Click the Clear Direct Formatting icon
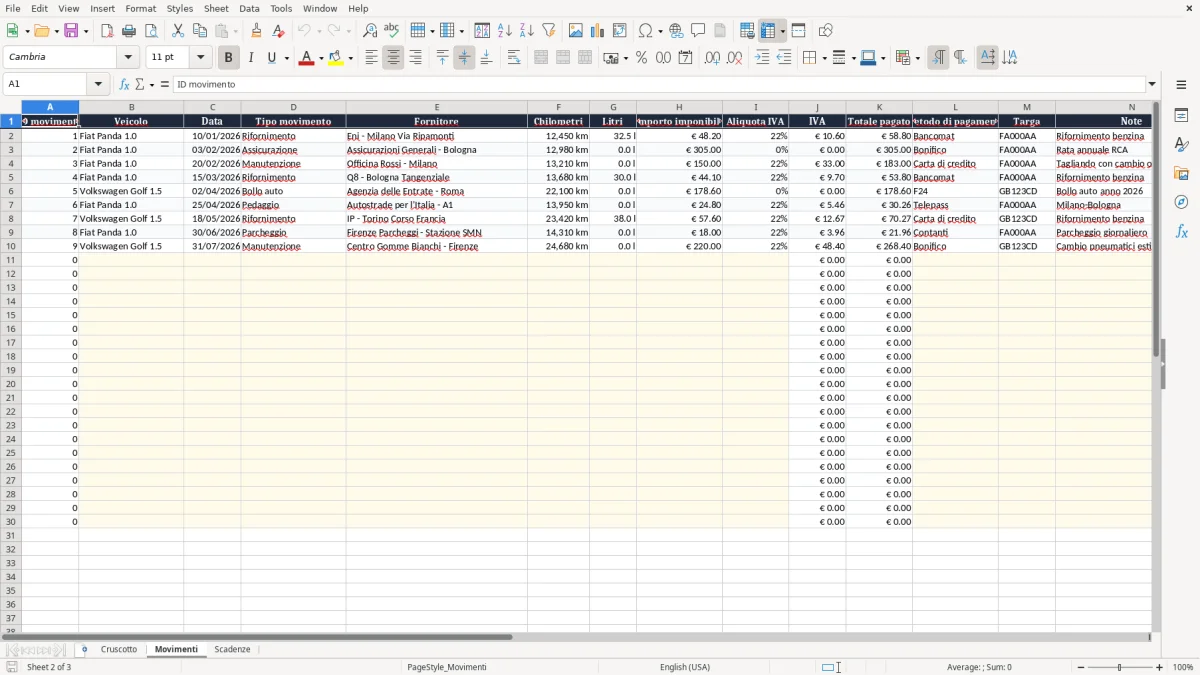Viewport: 1200px width, 675px height. pyautogui.click(x=279, y=31)
